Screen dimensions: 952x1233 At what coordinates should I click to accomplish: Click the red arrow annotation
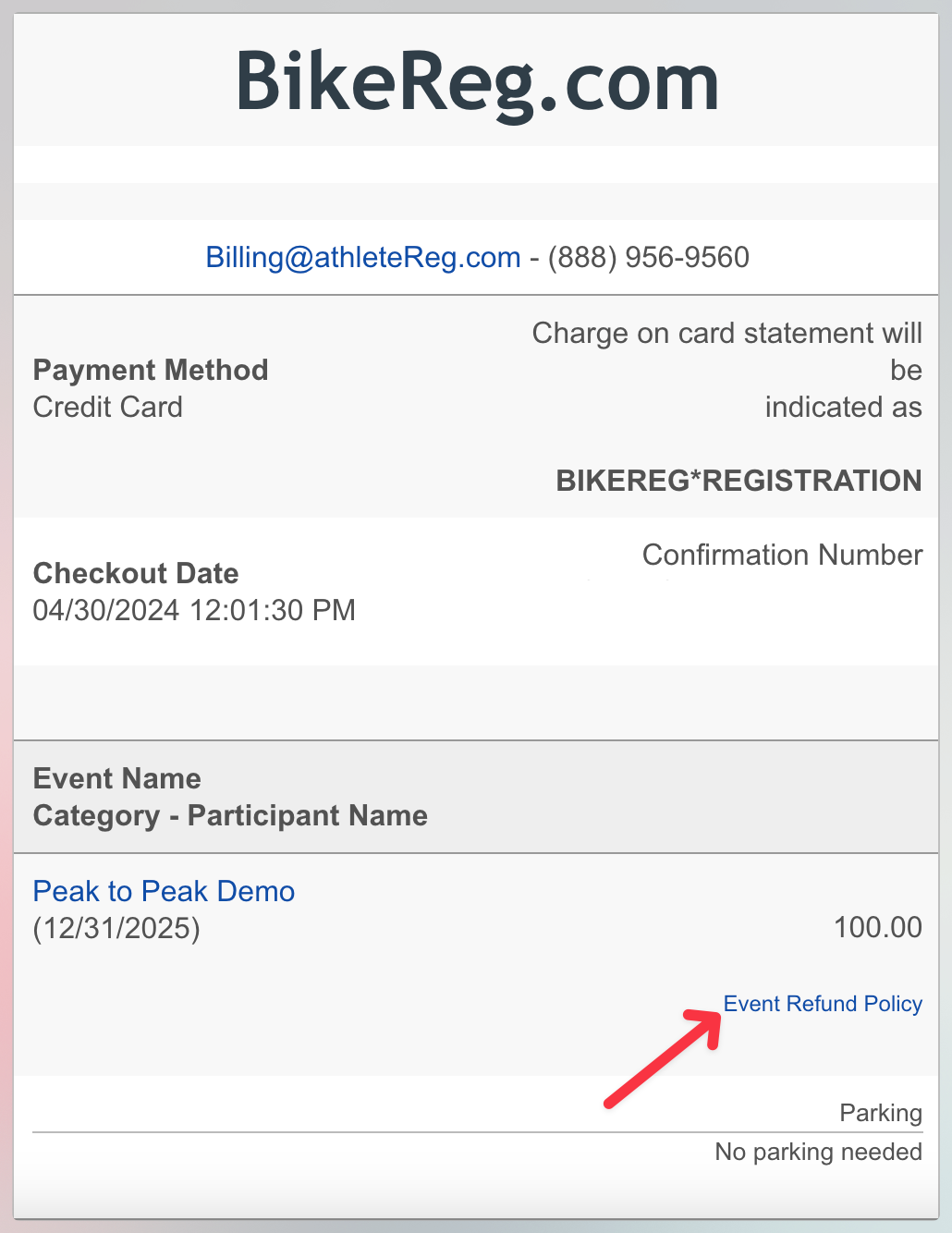pyautogui.click(x=662, y=1057)
